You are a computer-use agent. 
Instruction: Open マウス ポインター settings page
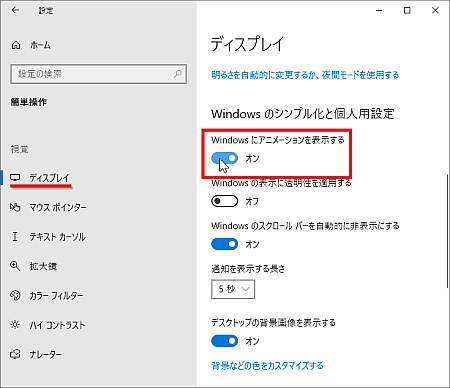pyautogui.click(x=58, y=207)
